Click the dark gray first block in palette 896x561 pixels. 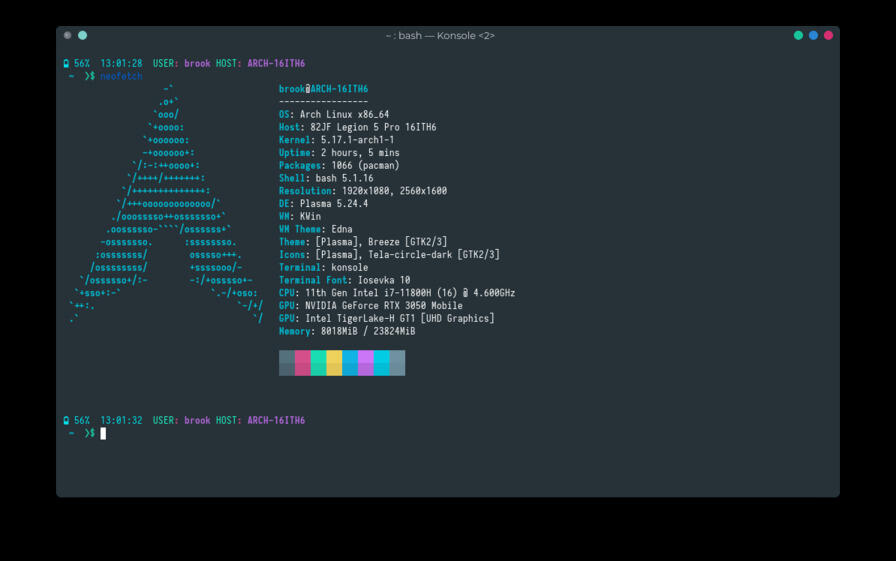(x=287, y=363)
